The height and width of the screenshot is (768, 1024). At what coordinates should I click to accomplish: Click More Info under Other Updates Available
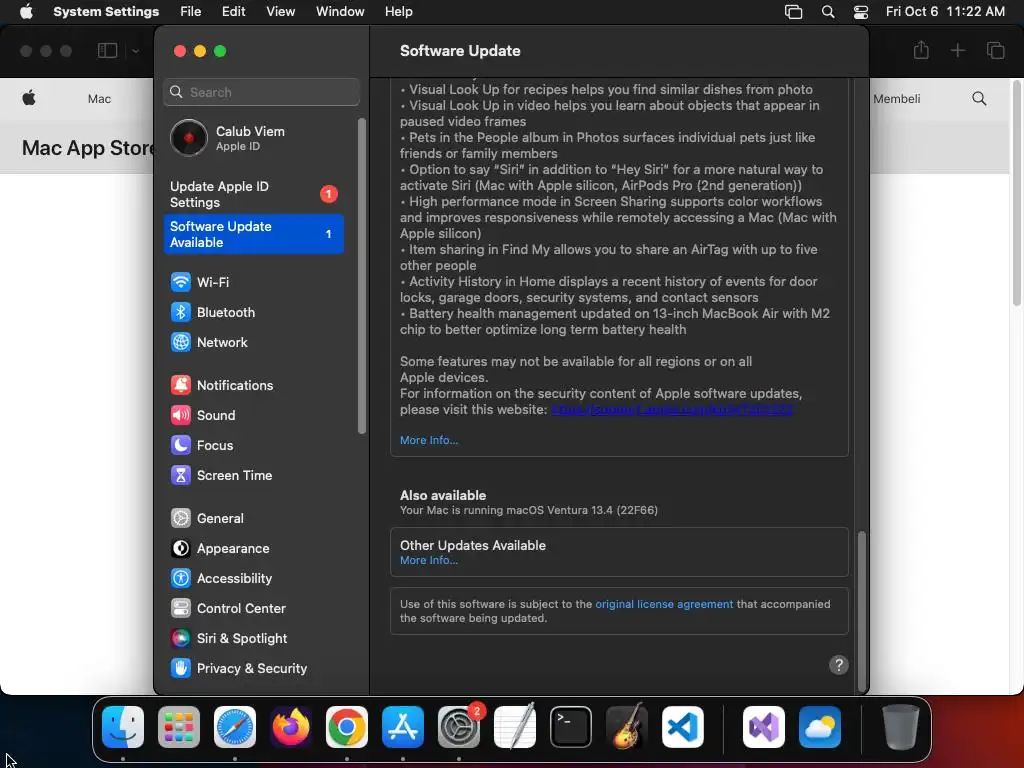click(428, 560)
